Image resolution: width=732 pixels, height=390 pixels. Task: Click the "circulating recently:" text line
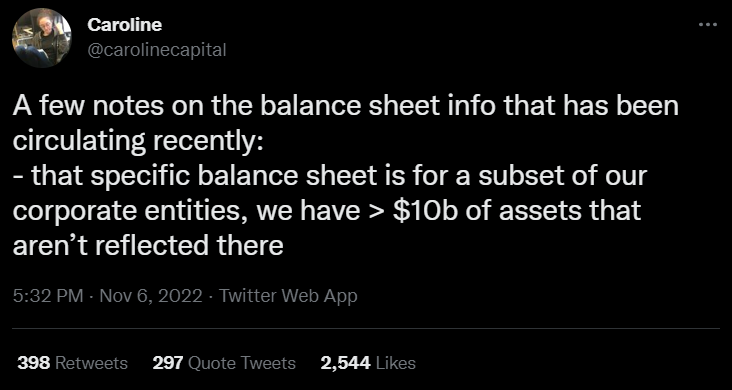pyautogui.click(x=138, y=142)
